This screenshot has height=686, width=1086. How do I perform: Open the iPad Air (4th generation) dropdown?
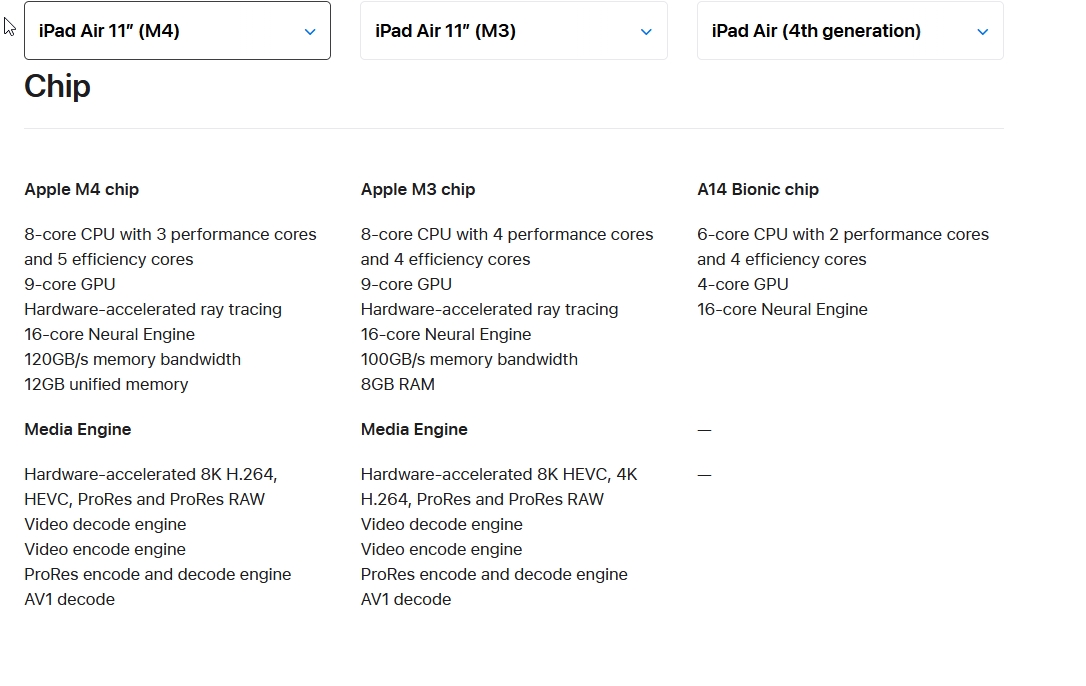point(849,31)
